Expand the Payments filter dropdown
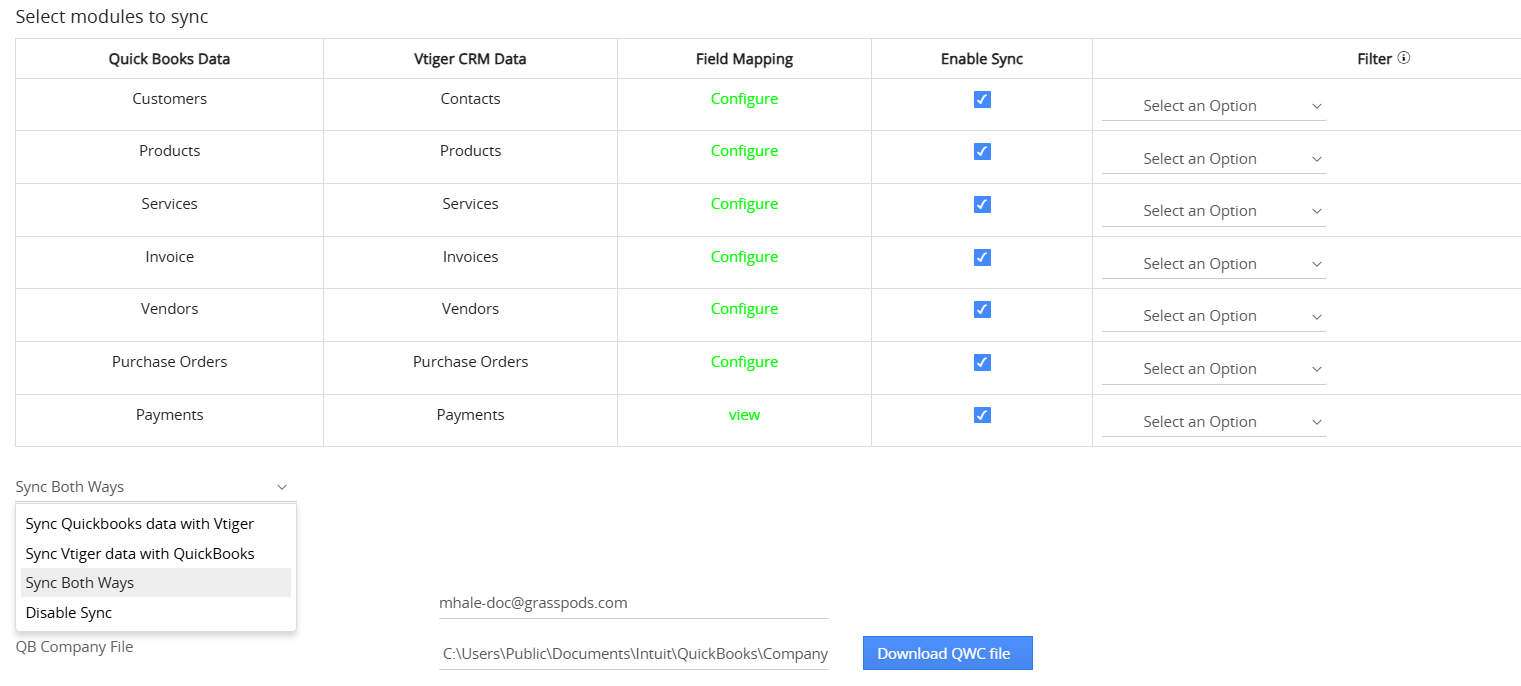Viewport: 1521px width, 686px height. pyautogui.click(x=1214, y=422)
